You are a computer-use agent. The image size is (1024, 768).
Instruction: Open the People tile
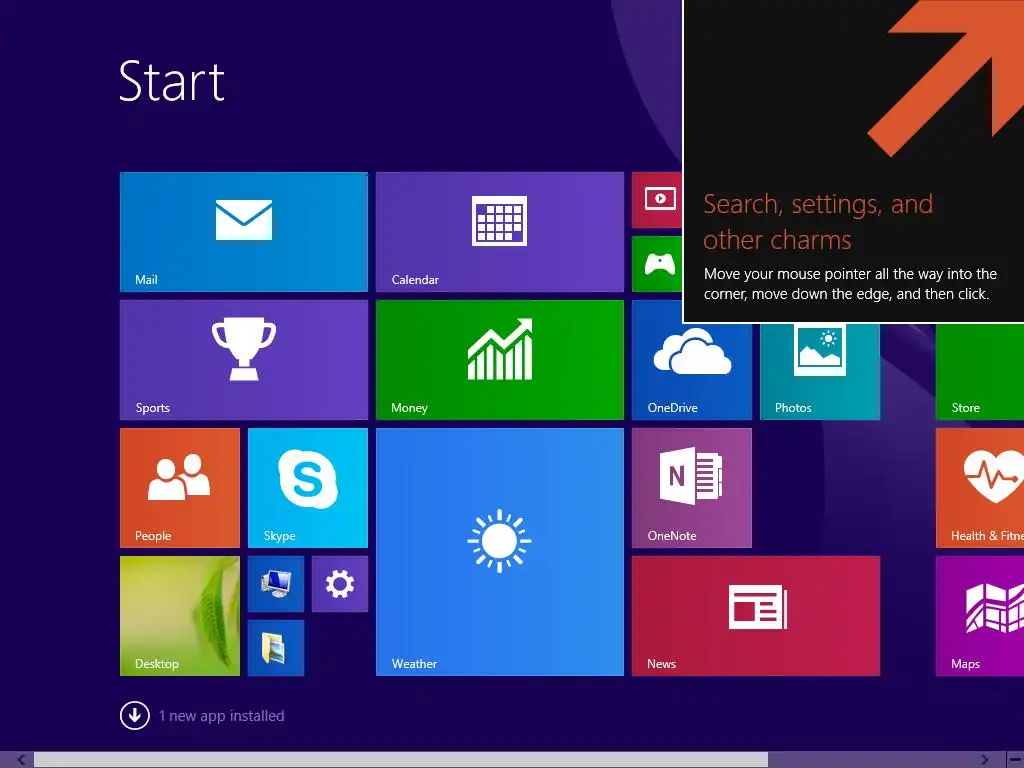click(x=180, y=488)
